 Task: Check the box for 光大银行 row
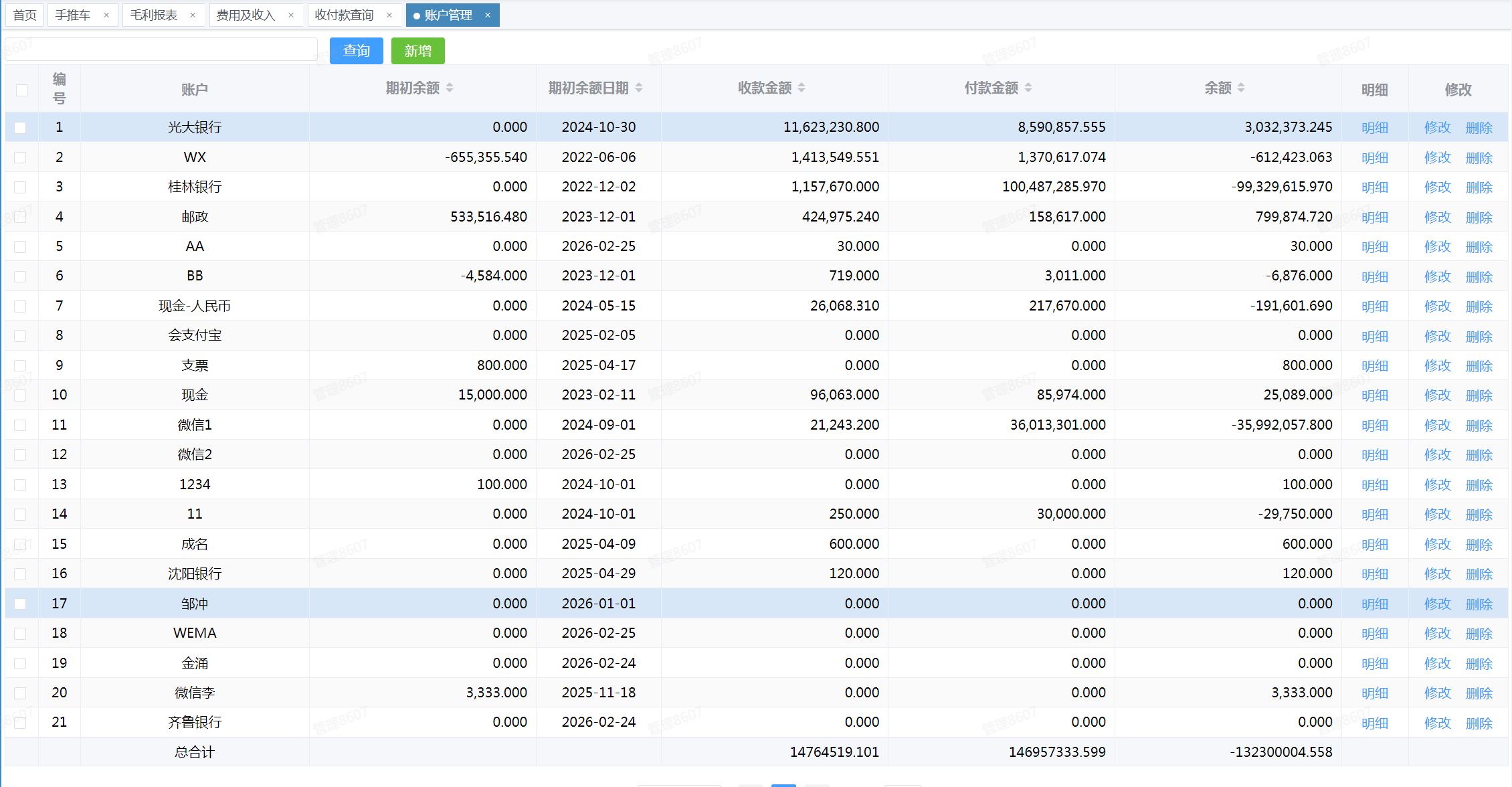click(x=20, y=127)
